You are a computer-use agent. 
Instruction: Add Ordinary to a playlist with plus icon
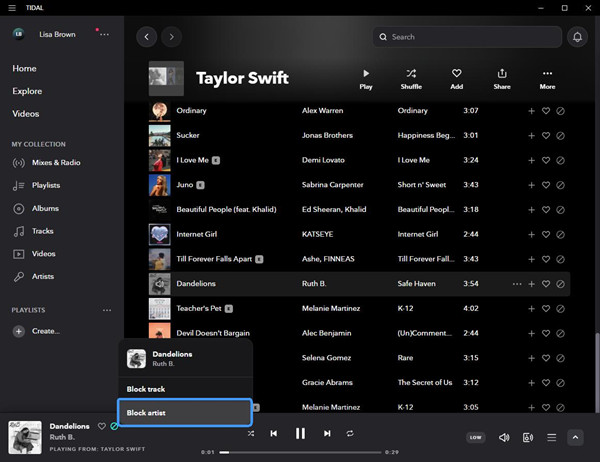(531, 111)
